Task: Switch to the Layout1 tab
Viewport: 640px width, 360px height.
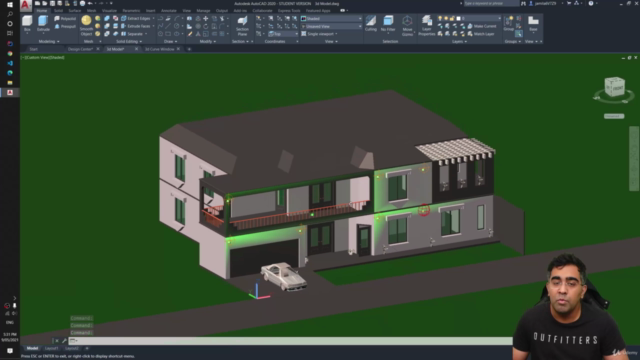Action: click(51, 348)
